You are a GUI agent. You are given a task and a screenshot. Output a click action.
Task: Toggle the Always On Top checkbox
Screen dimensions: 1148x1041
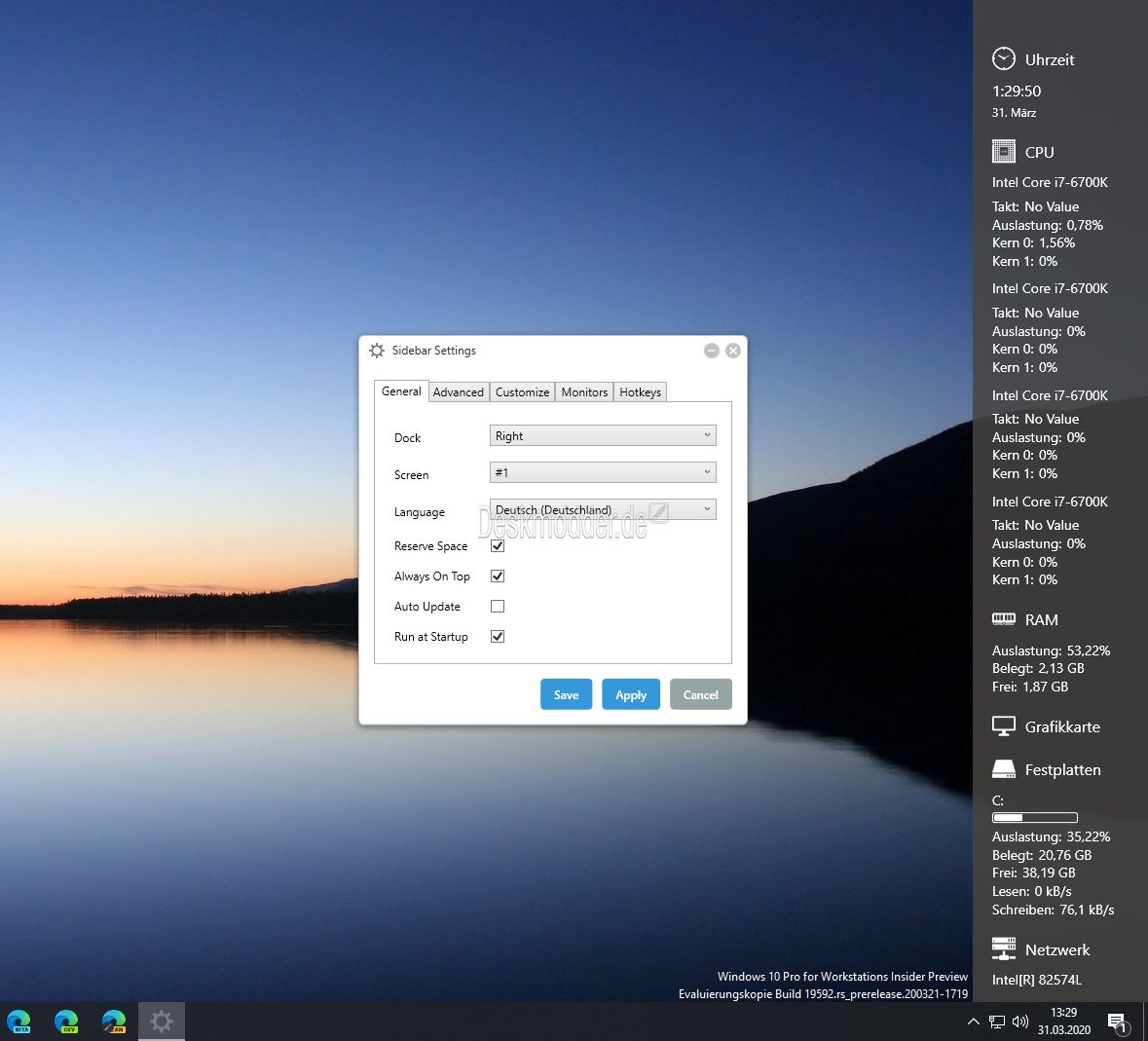click(498, 576)
